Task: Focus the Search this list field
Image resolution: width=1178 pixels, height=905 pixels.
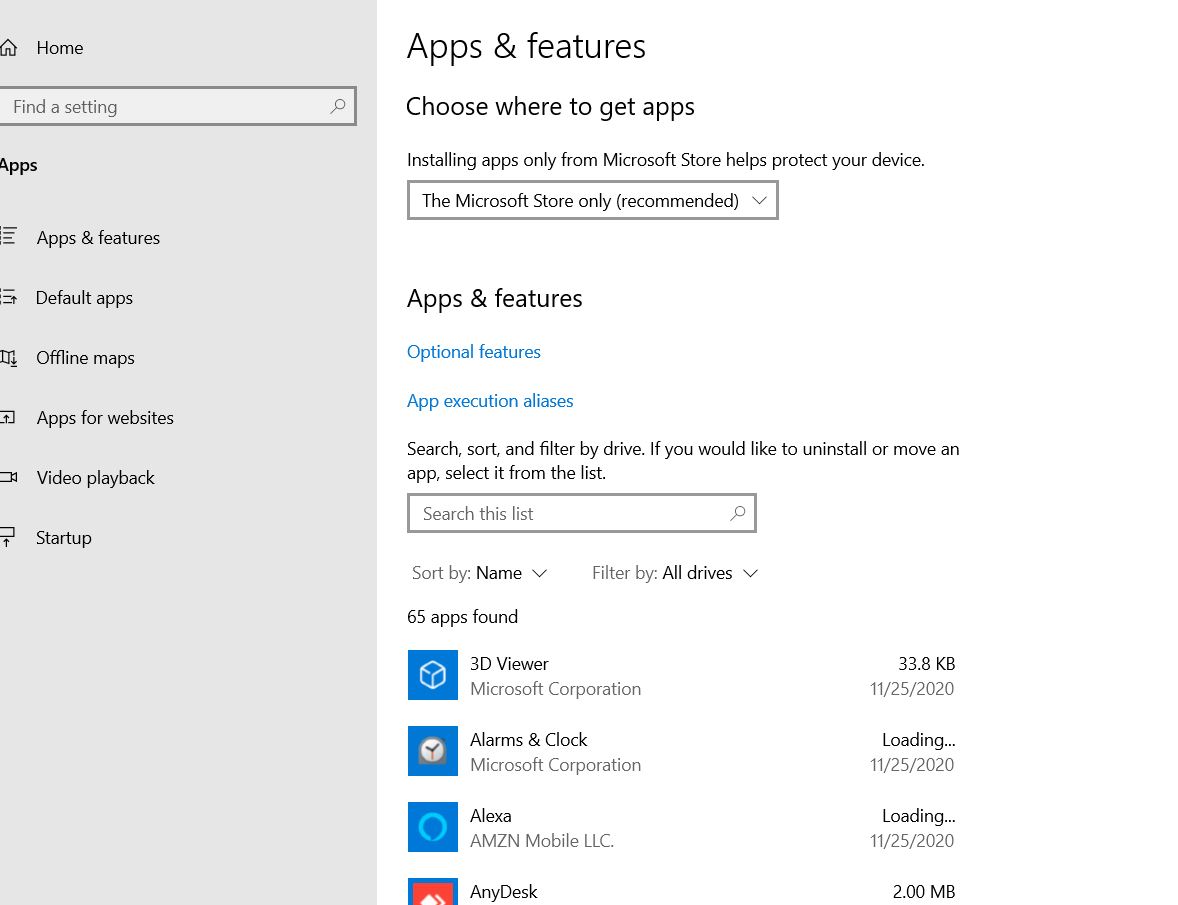Action: [581, 513]
